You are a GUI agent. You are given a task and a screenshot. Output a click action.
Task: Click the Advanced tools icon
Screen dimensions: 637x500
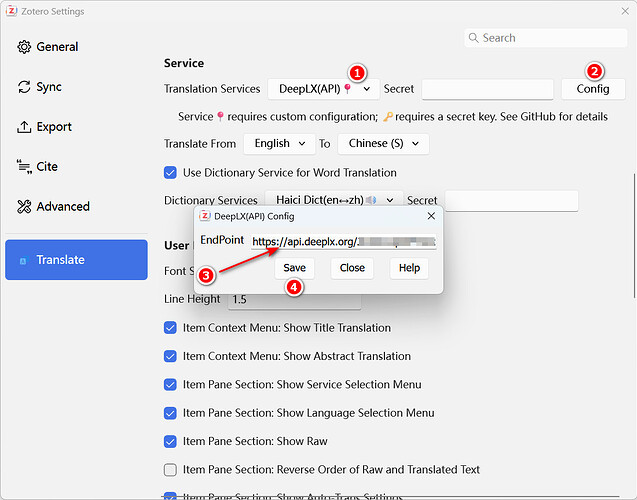tap(25, 207)
